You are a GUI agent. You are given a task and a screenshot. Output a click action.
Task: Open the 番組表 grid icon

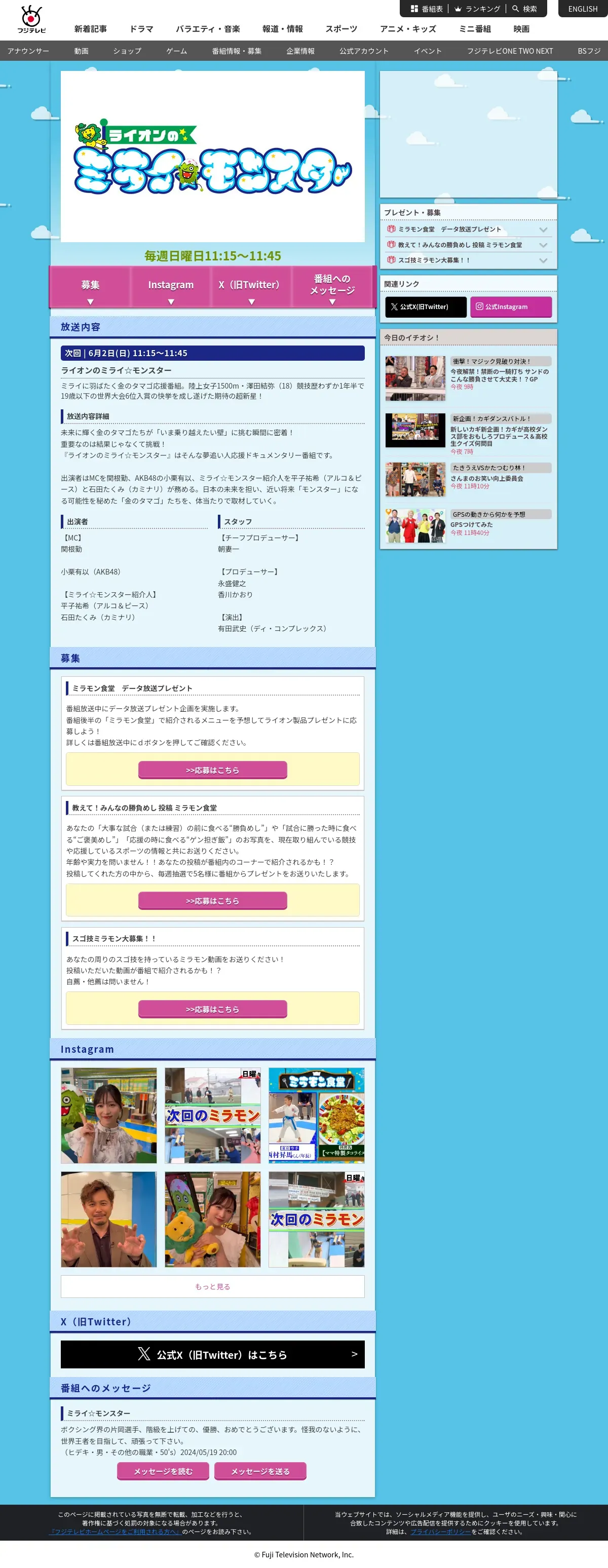pos(414,9)
